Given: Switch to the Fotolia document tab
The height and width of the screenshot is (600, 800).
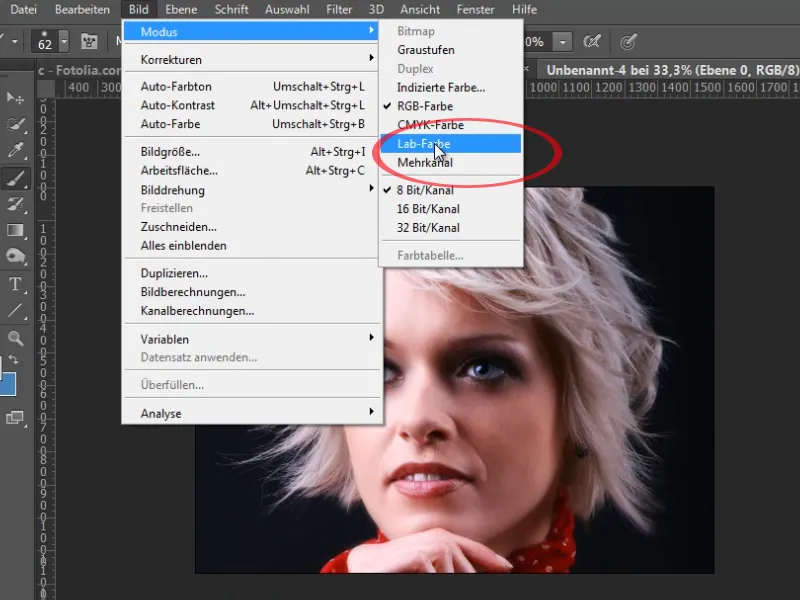Looking at the screenshot, I should pyautogui.click(x=79, y=70).
